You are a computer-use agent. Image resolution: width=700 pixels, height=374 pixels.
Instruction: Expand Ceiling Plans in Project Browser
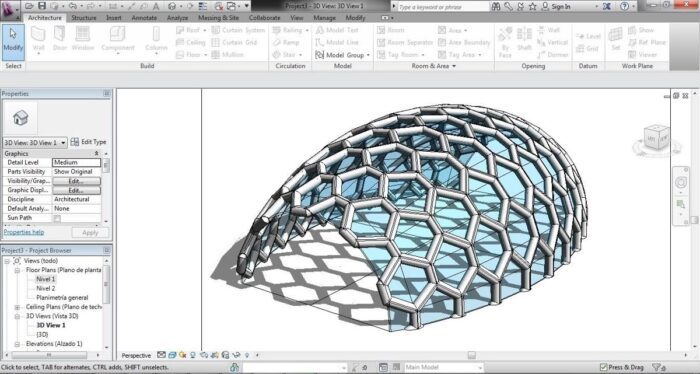[x=17, y=307]
